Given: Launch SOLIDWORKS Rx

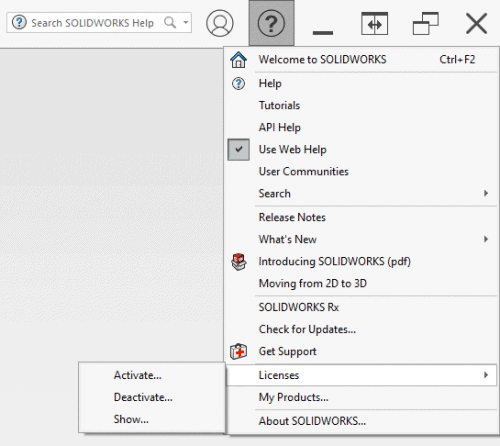Looking at the screenshot, I should [x=362, y=307].
